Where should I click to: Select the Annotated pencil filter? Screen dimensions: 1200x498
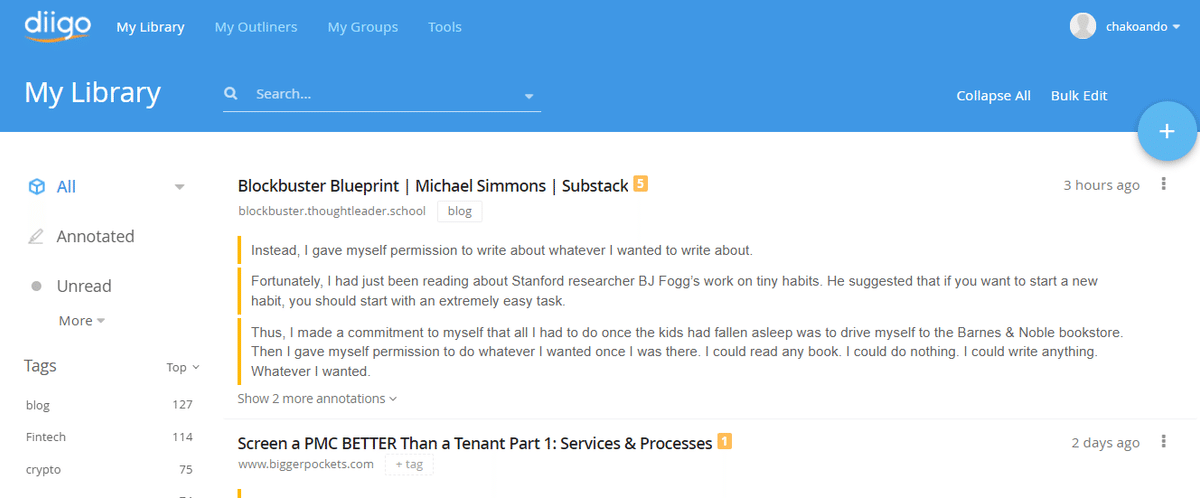(x=36, y=237)
